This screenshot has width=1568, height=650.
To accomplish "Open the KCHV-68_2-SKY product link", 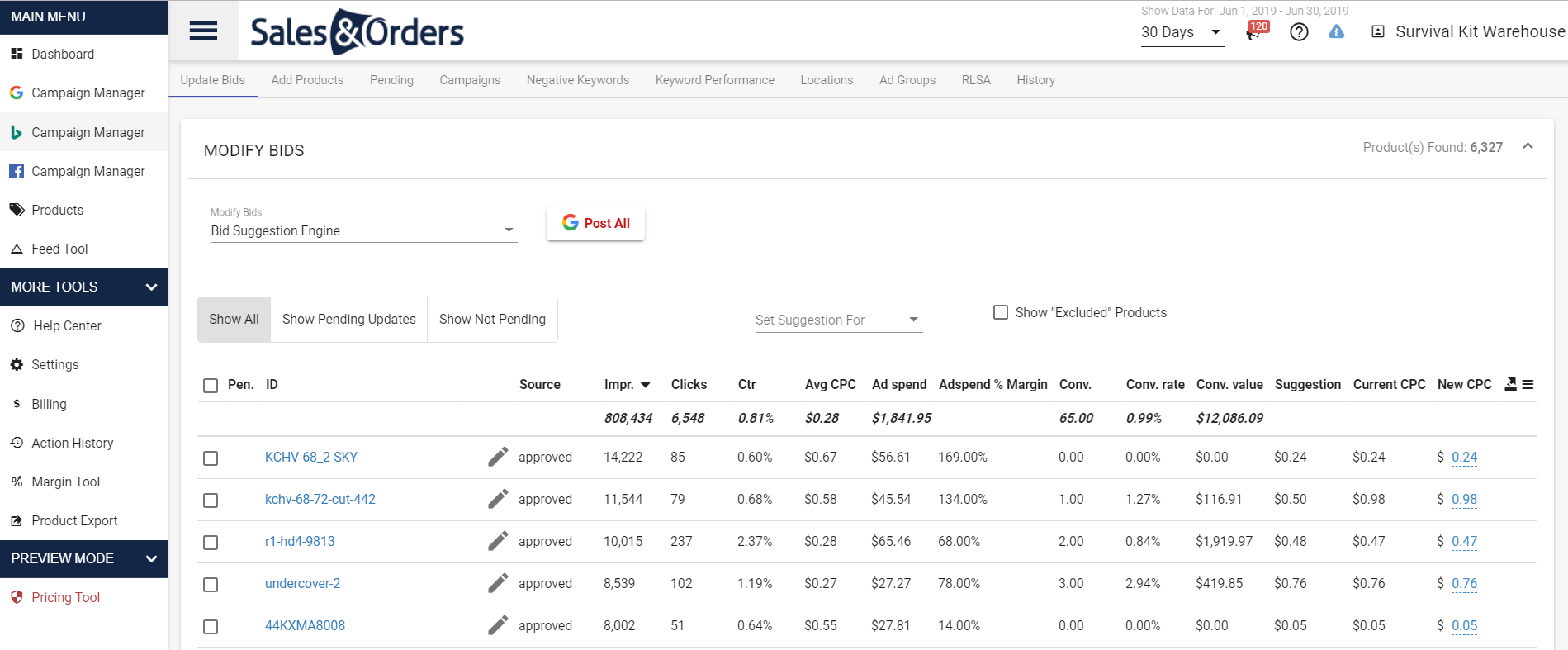I will 311,457.
